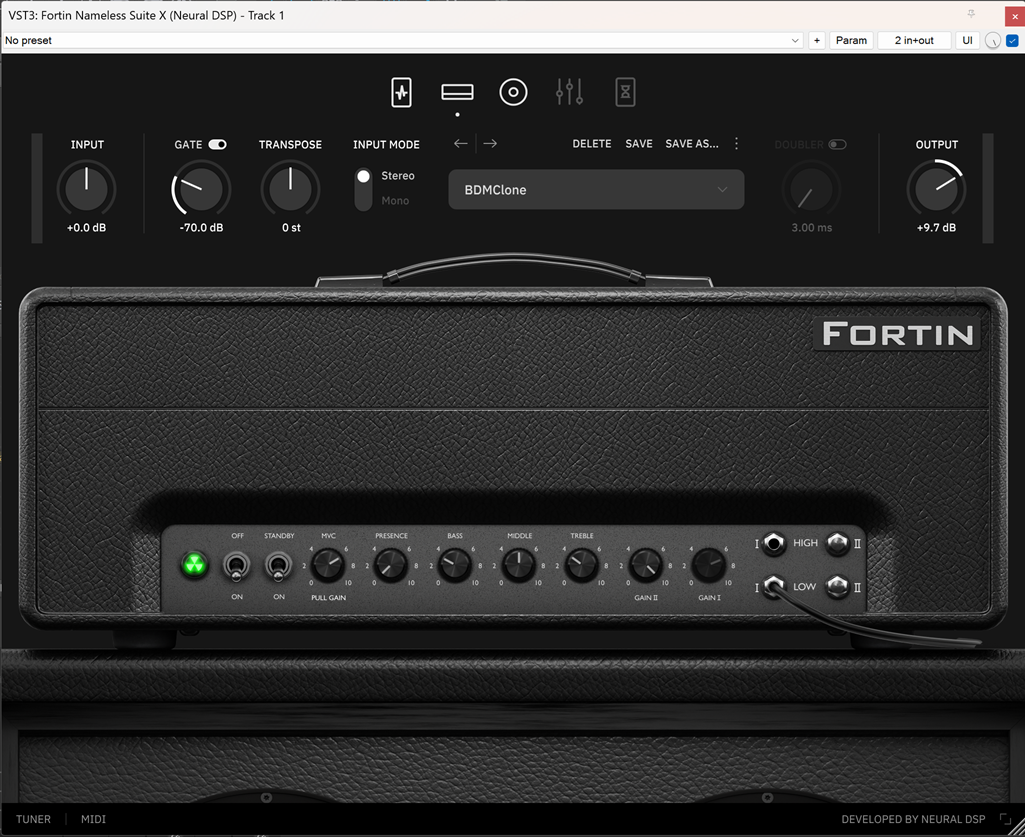
Task: Click the window resize corner icon
Action: tap(1005, 819)
